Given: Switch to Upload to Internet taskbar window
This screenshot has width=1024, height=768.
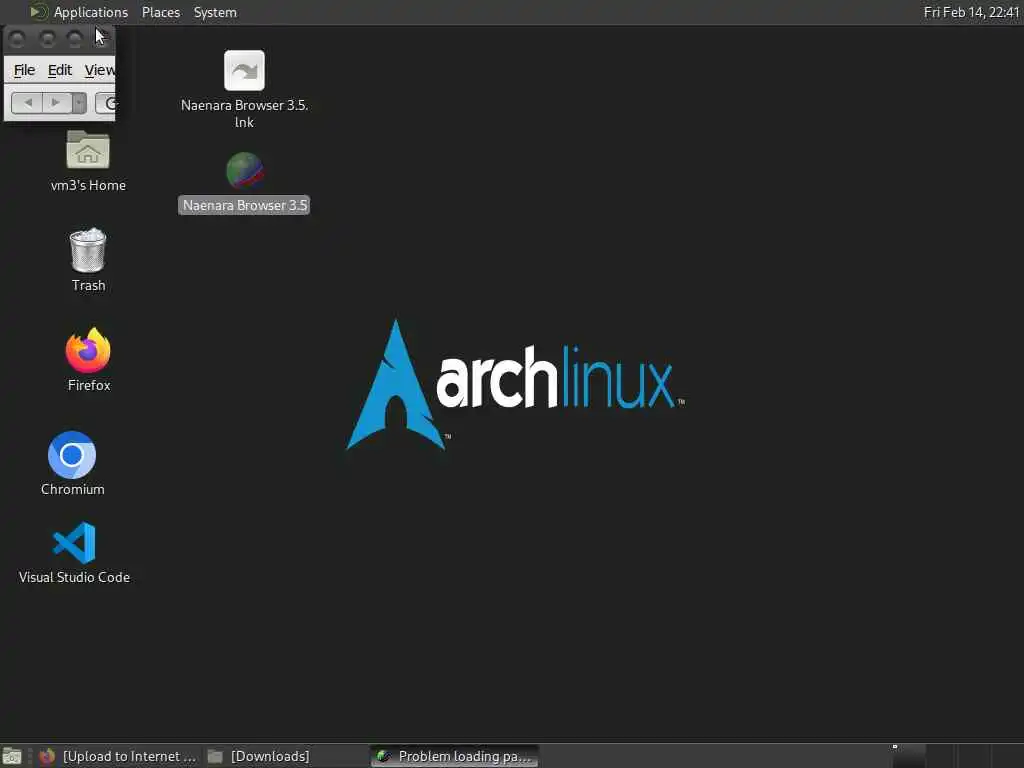Looking at the screenshot, I should 118,756.
